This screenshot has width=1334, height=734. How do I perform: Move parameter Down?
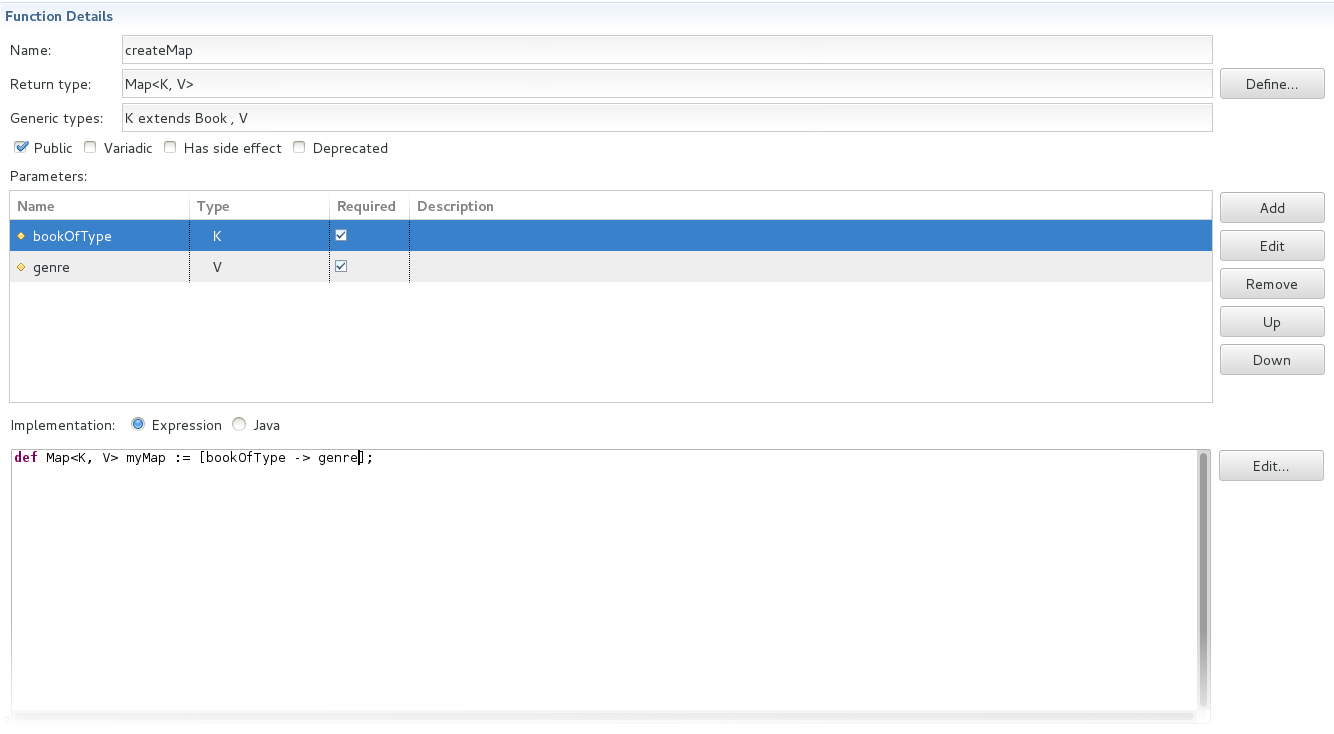1272,360
